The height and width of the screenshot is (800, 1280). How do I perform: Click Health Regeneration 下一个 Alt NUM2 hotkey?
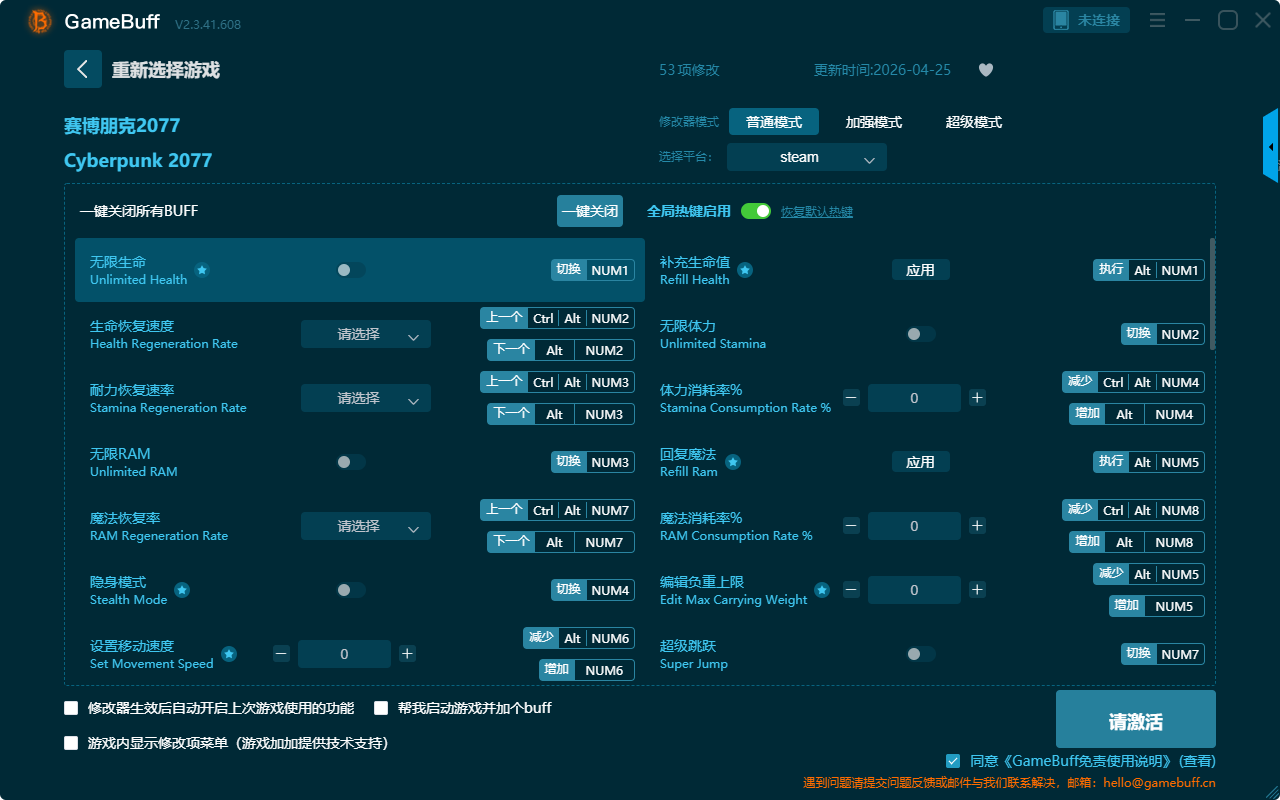[561, 350]
